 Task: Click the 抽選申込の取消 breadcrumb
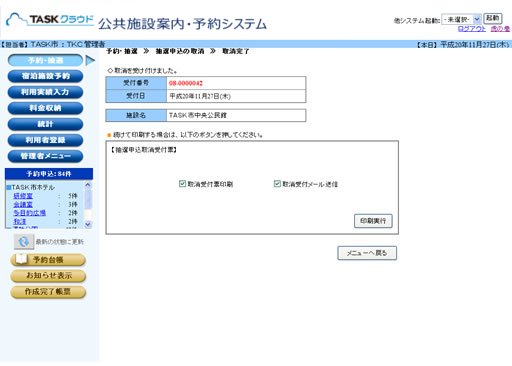(180, 51)
